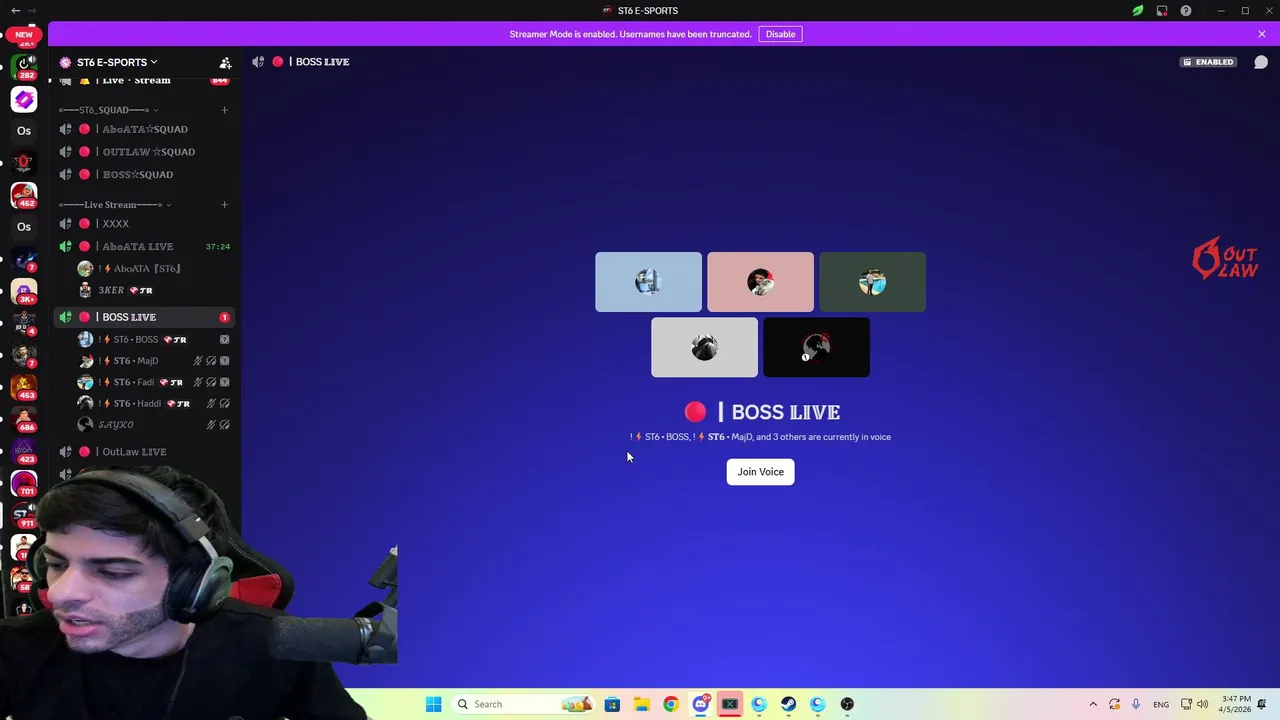Image resolution: width=1280 pixels, height=720 pixels.
Task: Open user AboATA『ST6』in AboATA LIVE
Action: (152, 269)
